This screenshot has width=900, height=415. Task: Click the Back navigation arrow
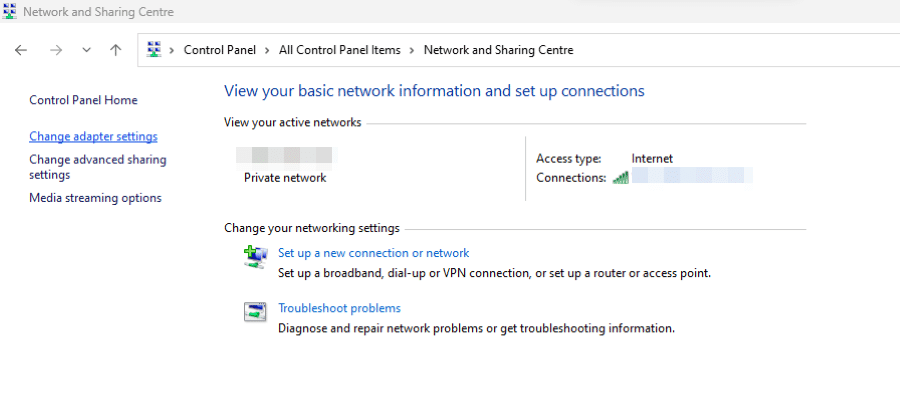click(x=21, y=51)
